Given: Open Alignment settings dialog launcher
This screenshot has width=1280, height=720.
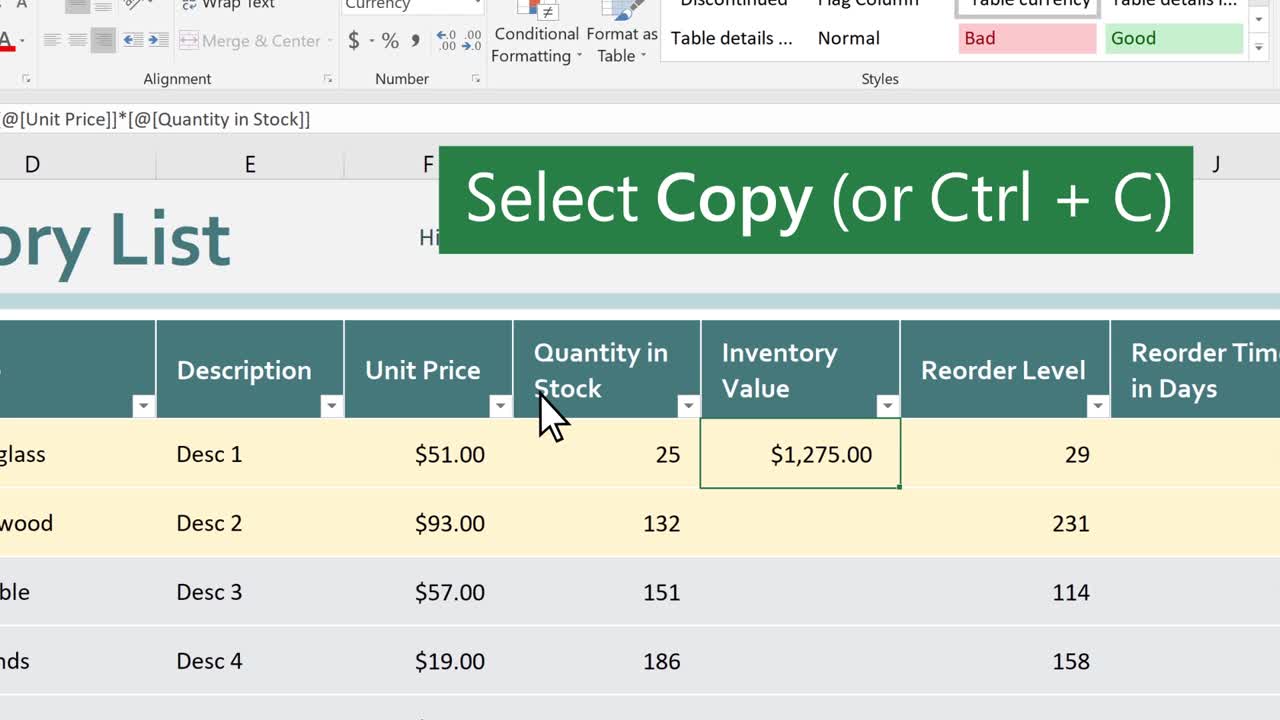Looking at the screenshot, I should [327, 79].
